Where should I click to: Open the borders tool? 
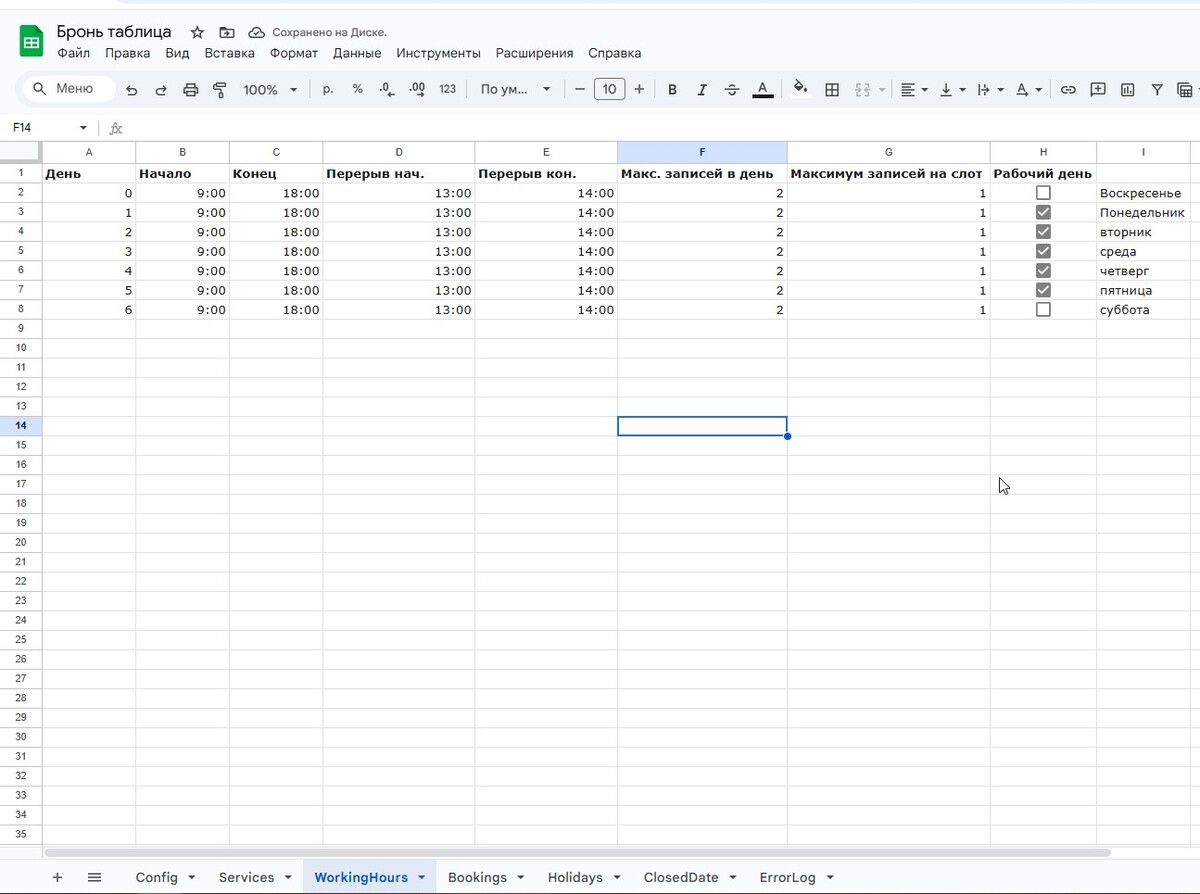[x=831, y=90]
